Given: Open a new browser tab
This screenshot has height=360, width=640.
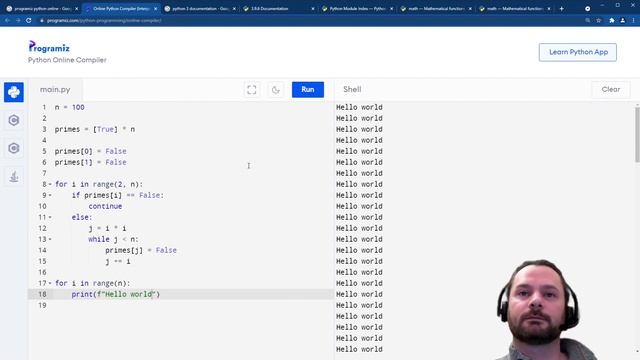Looking at the screenshot, I should coord(561,9).
